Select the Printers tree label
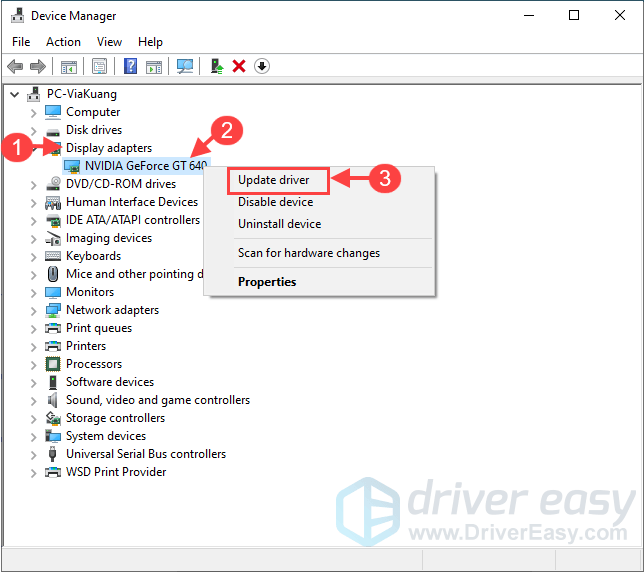644x572 pixels. [x=86, y=346]
